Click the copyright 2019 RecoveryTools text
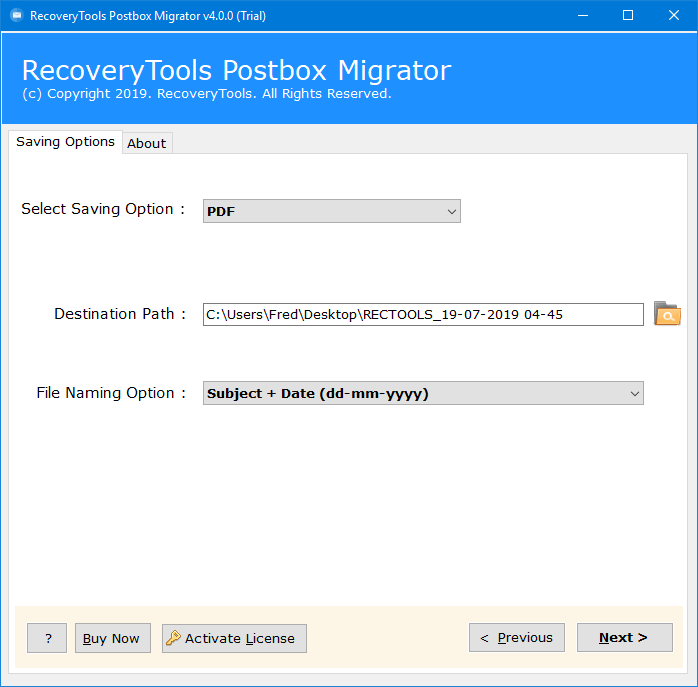698x687 pixels. 207,93
